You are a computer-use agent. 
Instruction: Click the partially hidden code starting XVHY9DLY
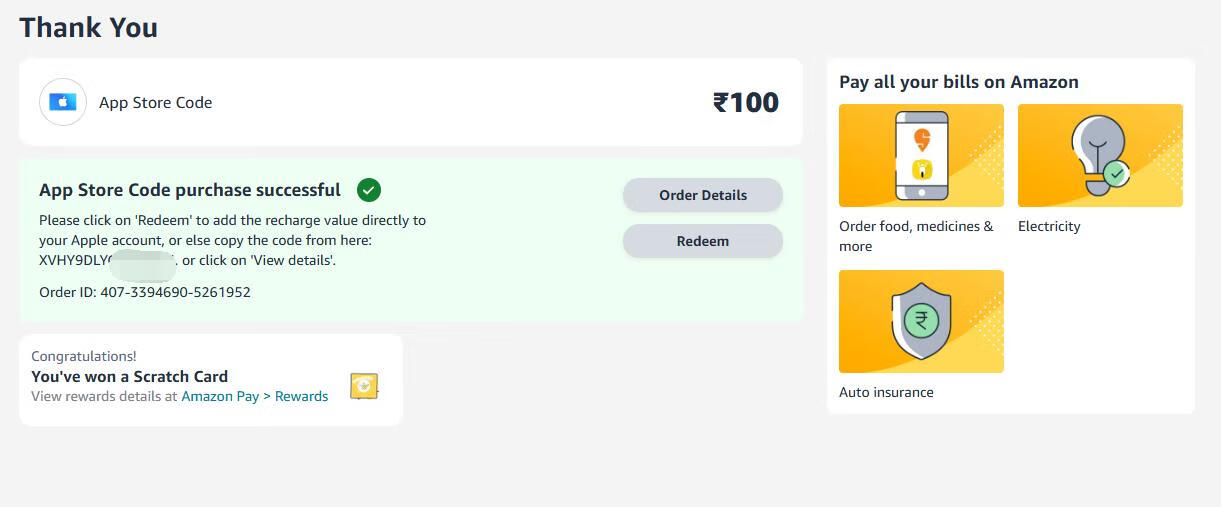pyautogui.click(x=106, y=260)
